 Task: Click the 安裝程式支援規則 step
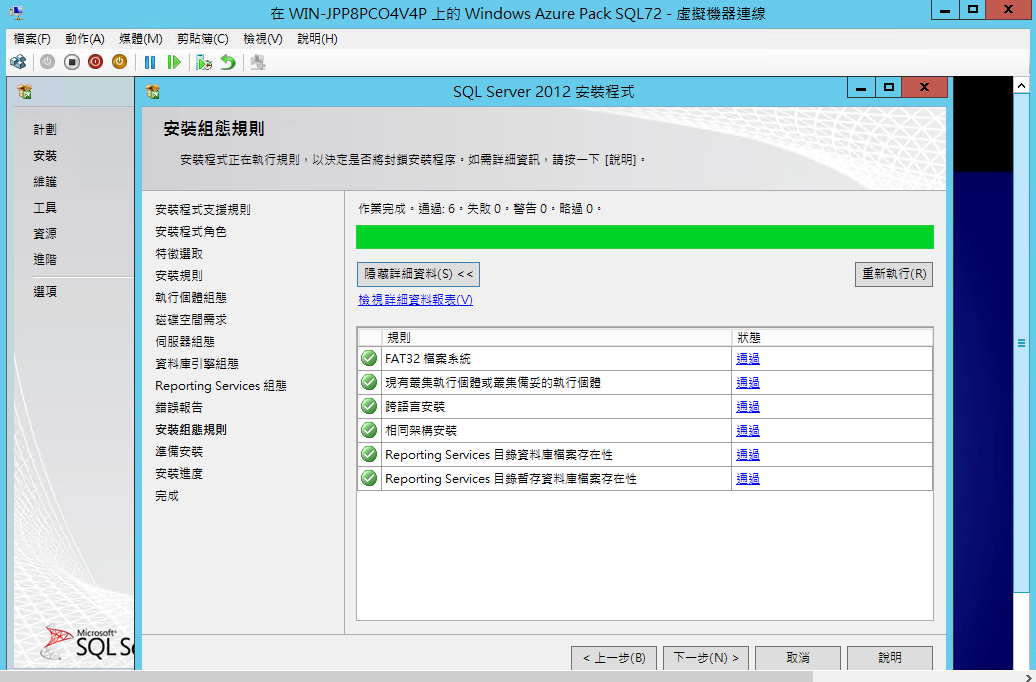click(x=203, y=209)
